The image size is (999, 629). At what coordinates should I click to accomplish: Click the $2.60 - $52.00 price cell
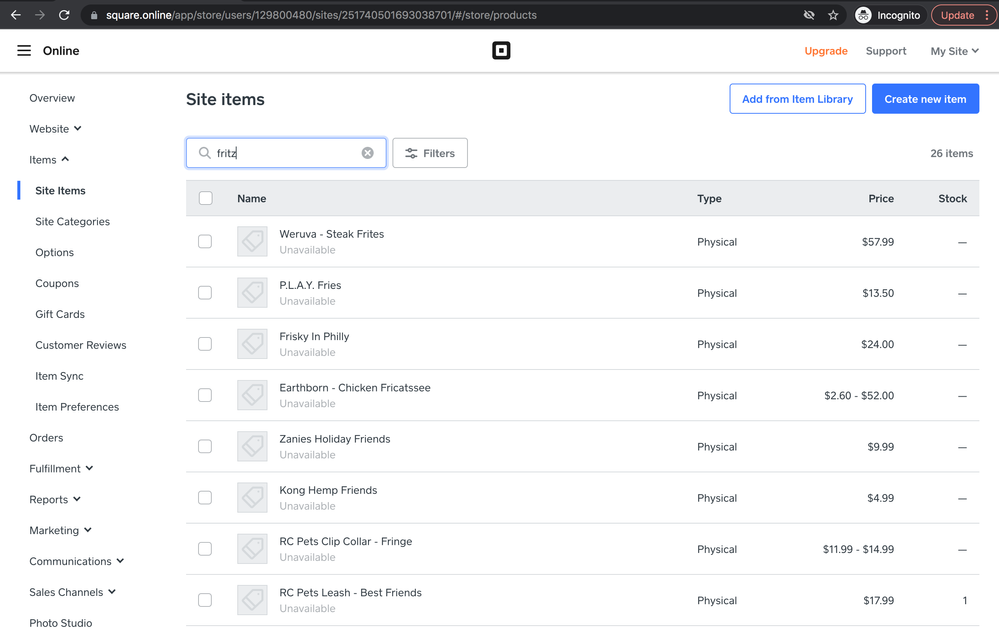click(859, 396)
